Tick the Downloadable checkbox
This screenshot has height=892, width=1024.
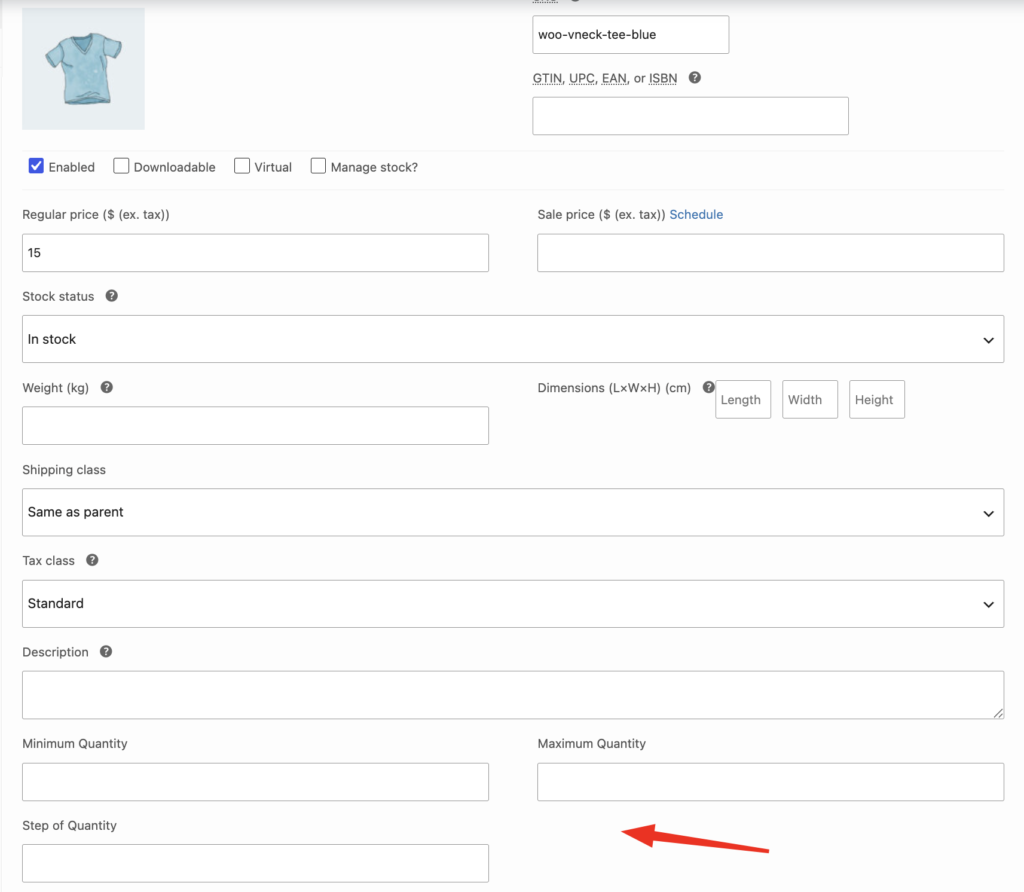[x=121, y=166]
